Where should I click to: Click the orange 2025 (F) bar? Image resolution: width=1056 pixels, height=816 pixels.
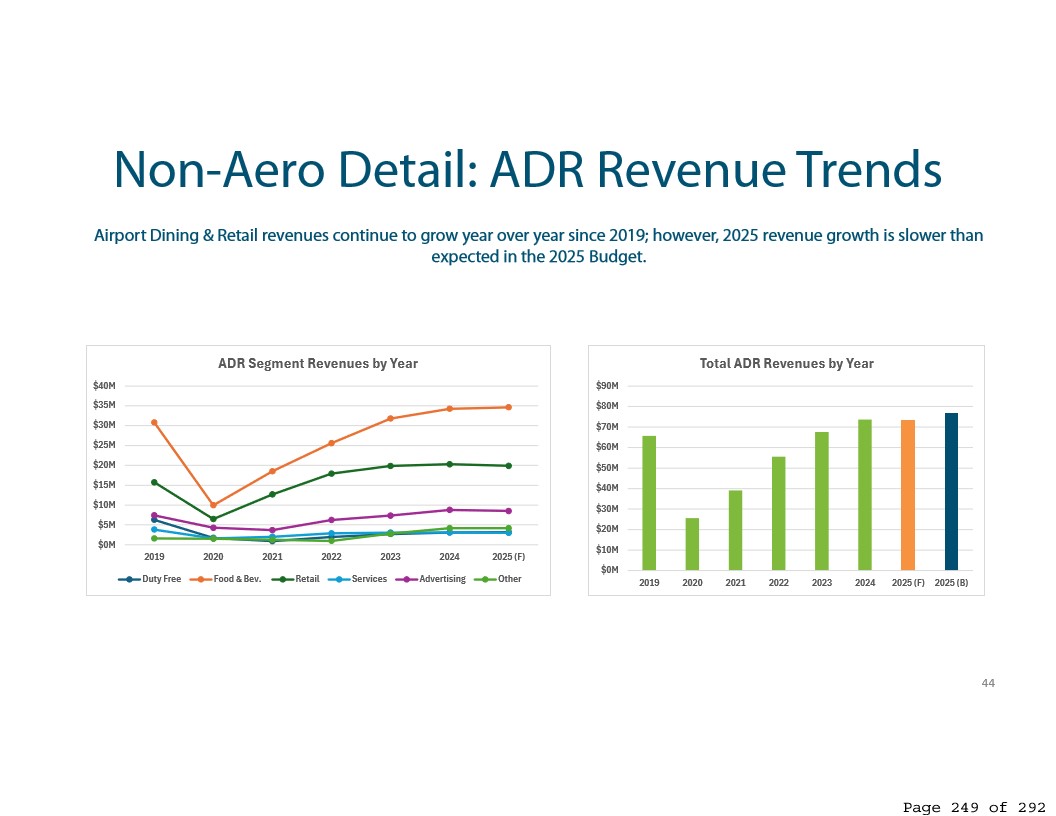point(908,494)
